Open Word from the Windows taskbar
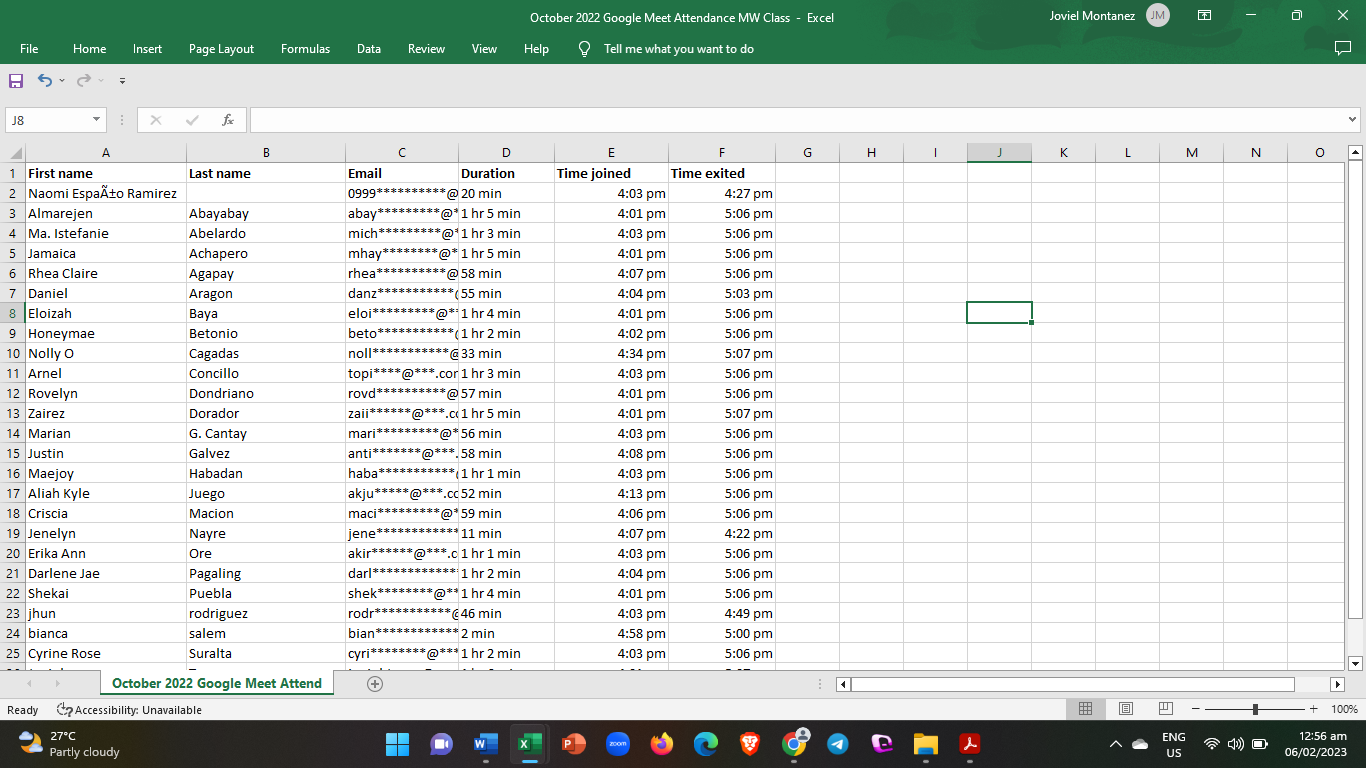 tap(485, 744)
